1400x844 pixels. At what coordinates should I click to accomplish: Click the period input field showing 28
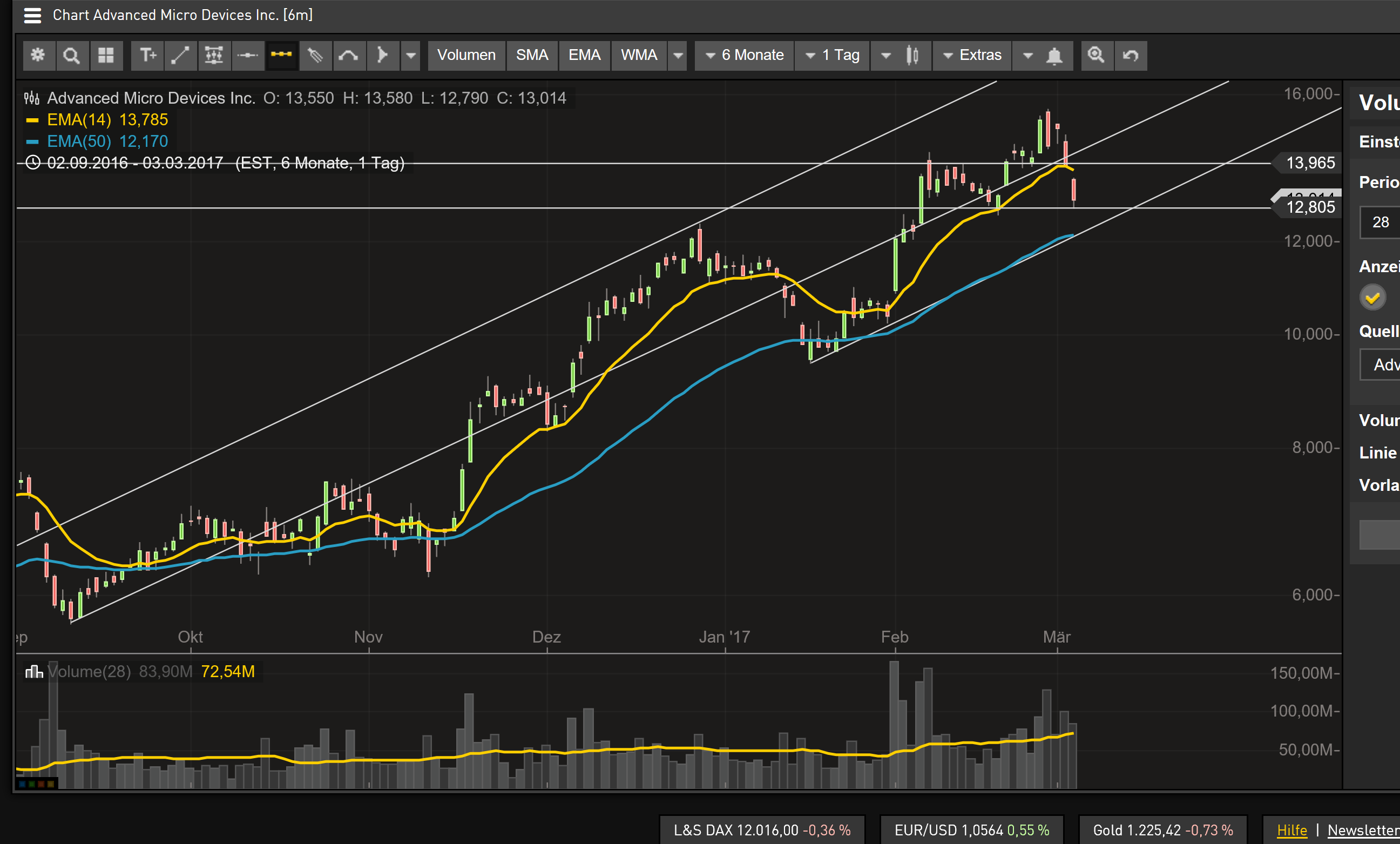(1381, 222)
